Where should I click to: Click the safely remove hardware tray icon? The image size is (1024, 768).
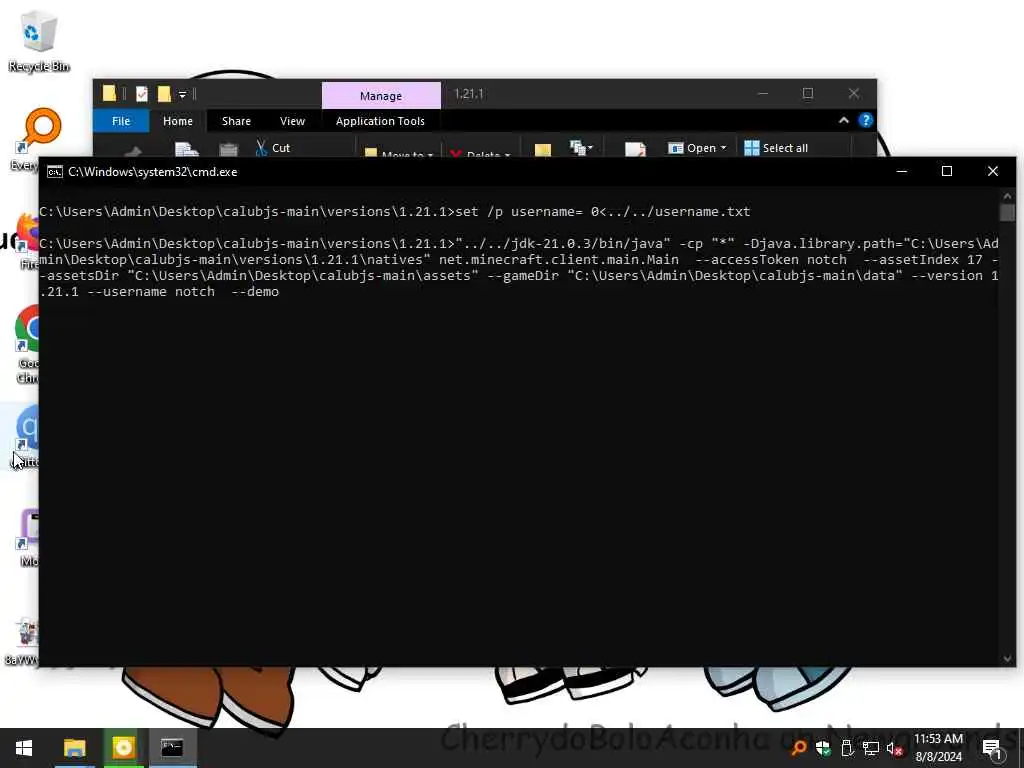point(847,748)
